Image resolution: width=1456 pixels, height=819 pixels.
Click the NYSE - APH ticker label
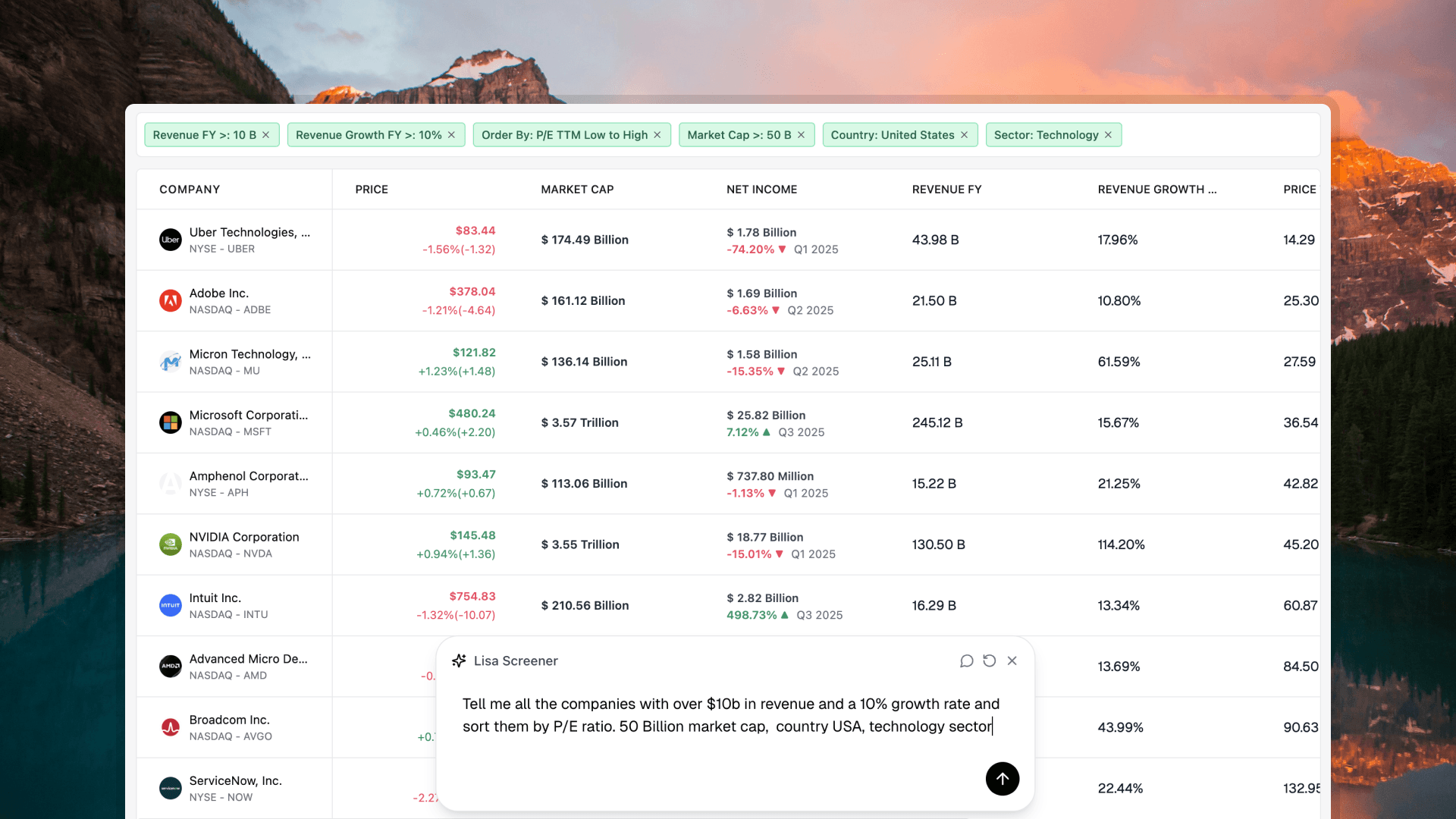point(219,493)
